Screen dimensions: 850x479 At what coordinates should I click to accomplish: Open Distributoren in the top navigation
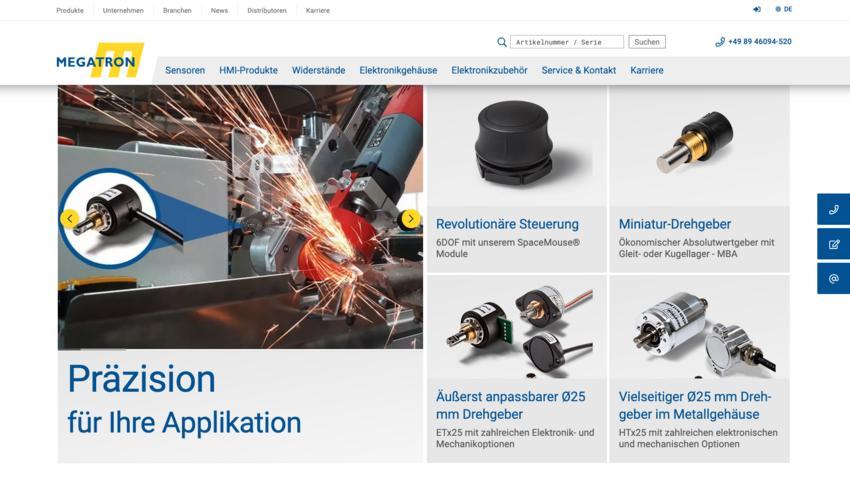point(267,10)
